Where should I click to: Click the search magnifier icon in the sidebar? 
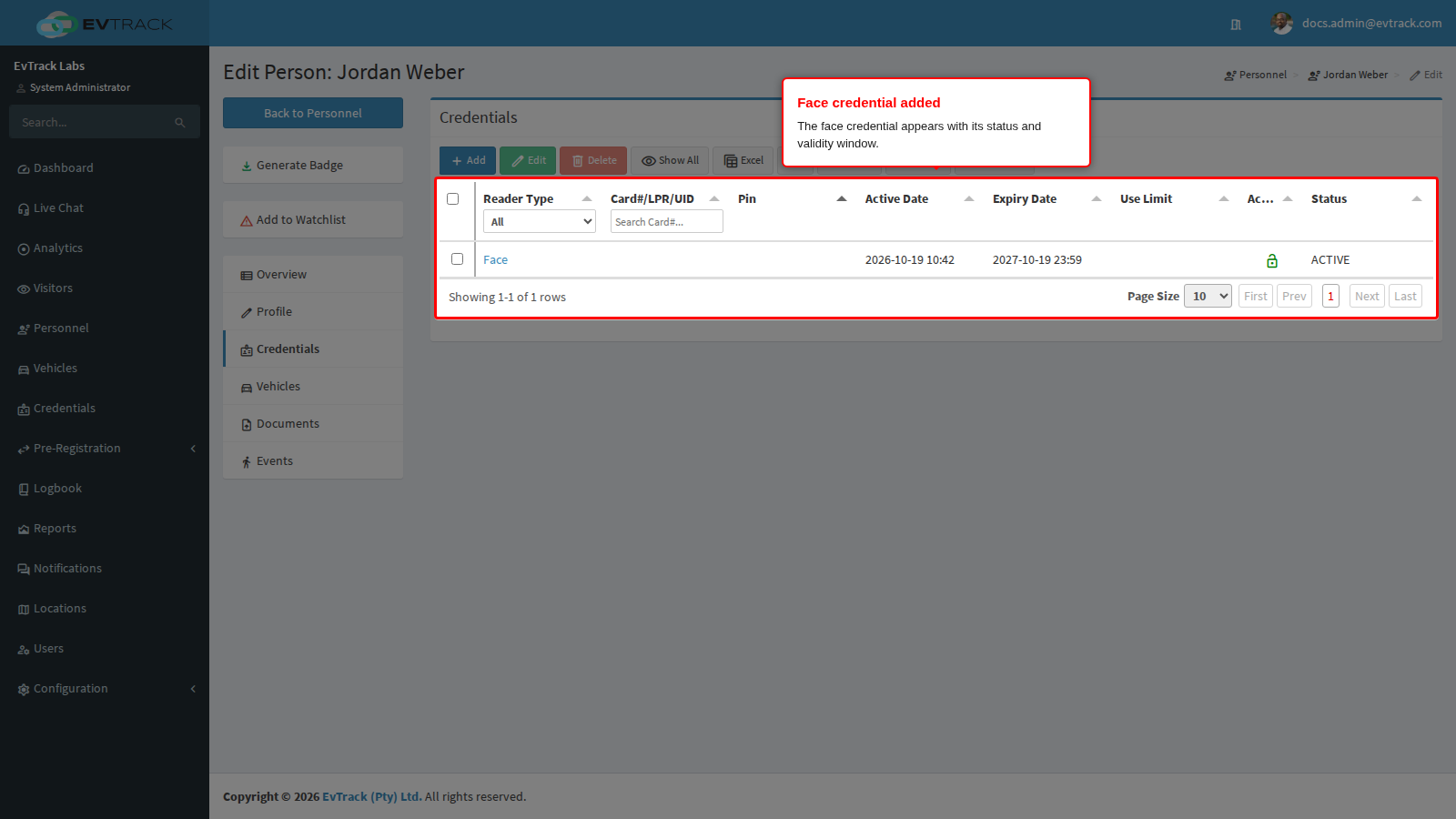[x=180, y=123]
